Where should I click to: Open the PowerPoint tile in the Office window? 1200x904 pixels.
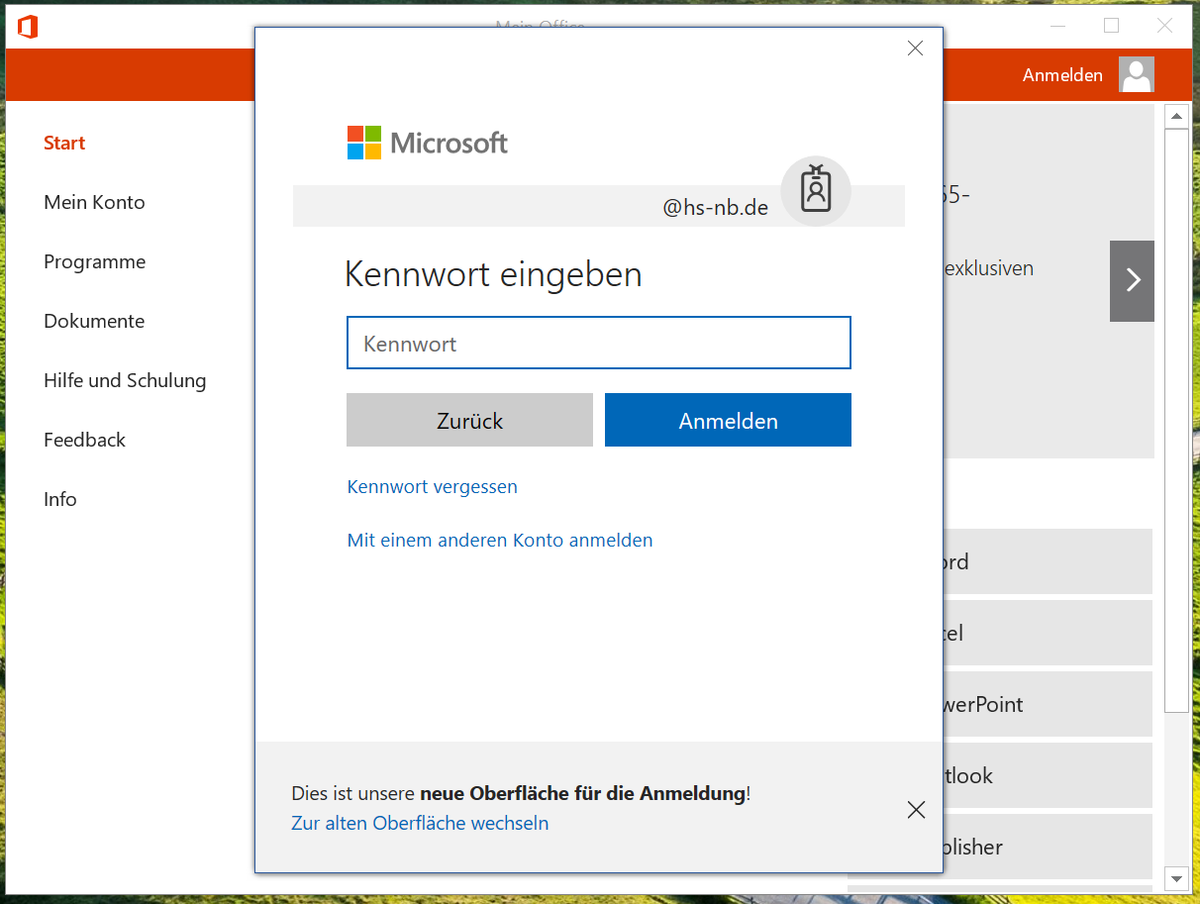(x=1047, y=704)
